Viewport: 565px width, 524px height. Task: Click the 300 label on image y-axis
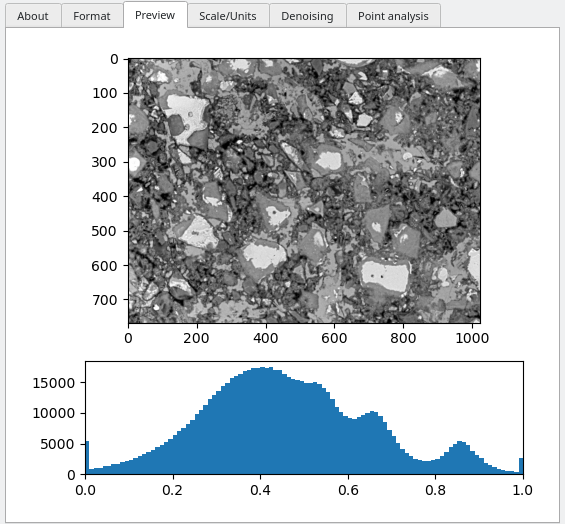[105, 162]
